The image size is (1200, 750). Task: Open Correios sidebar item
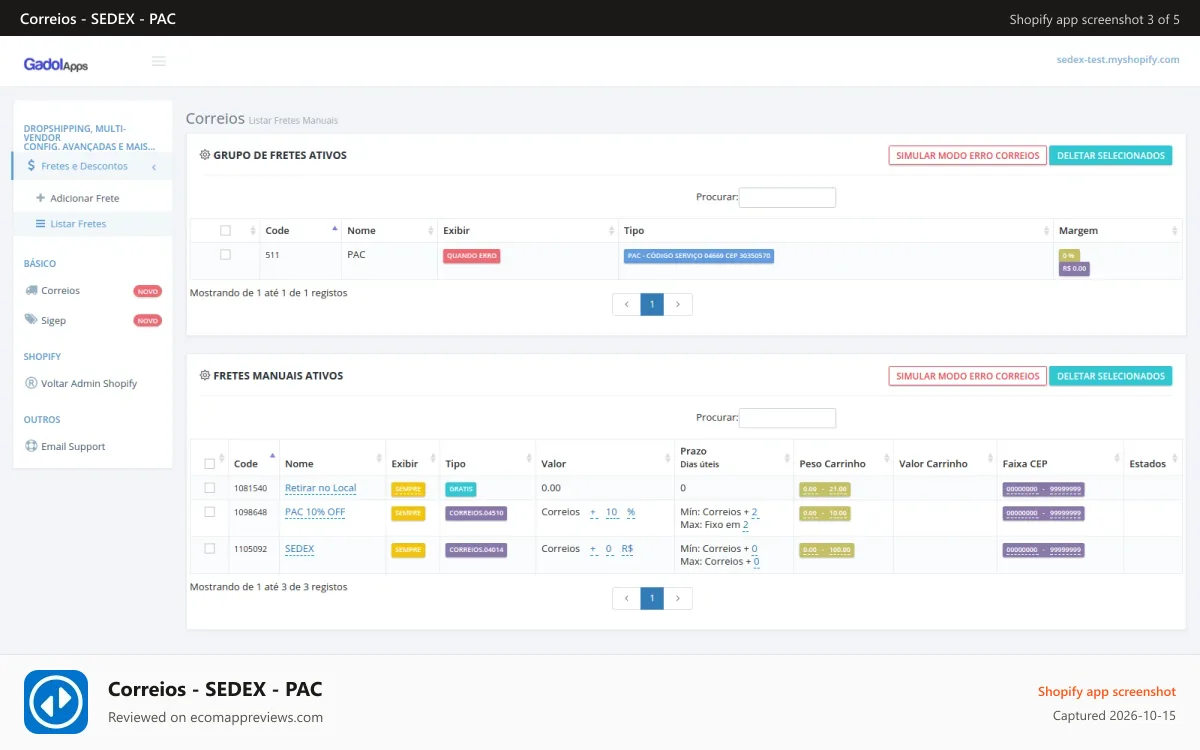pyautogui.click(x=60, y=290)
